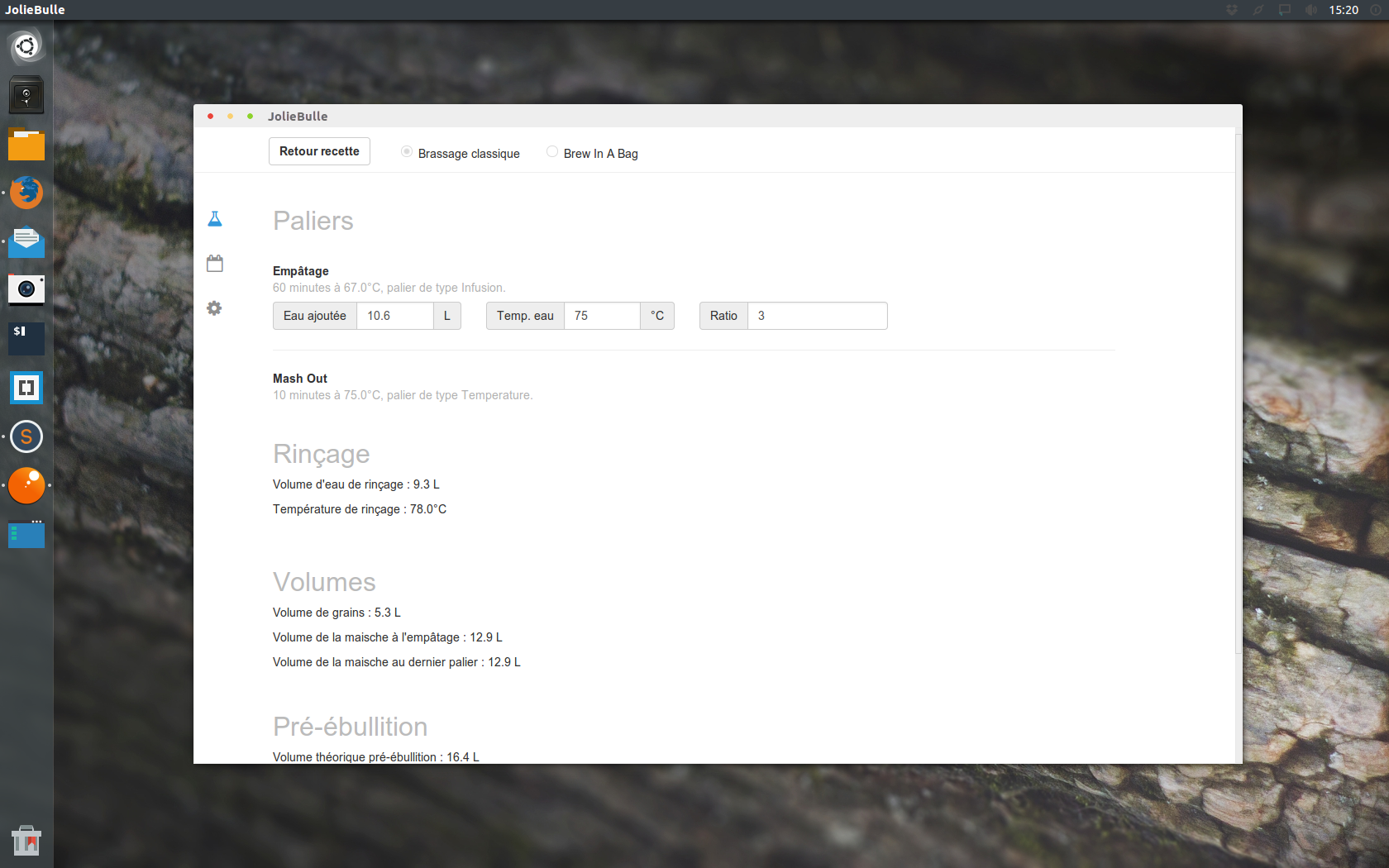Click the clock in top panel

point(1344,10)
